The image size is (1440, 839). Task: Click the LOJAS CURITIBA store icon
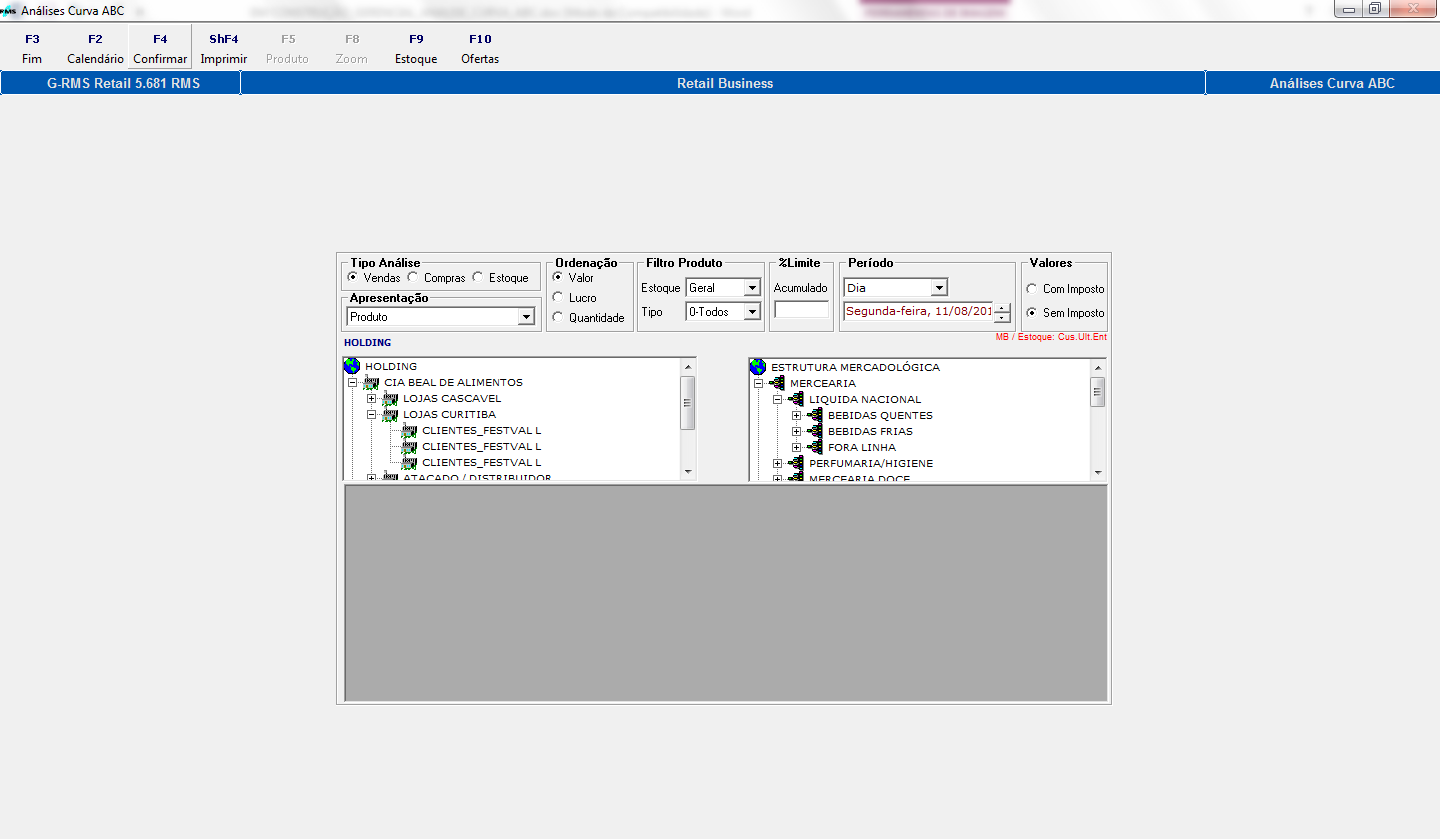tap(390, 414)
